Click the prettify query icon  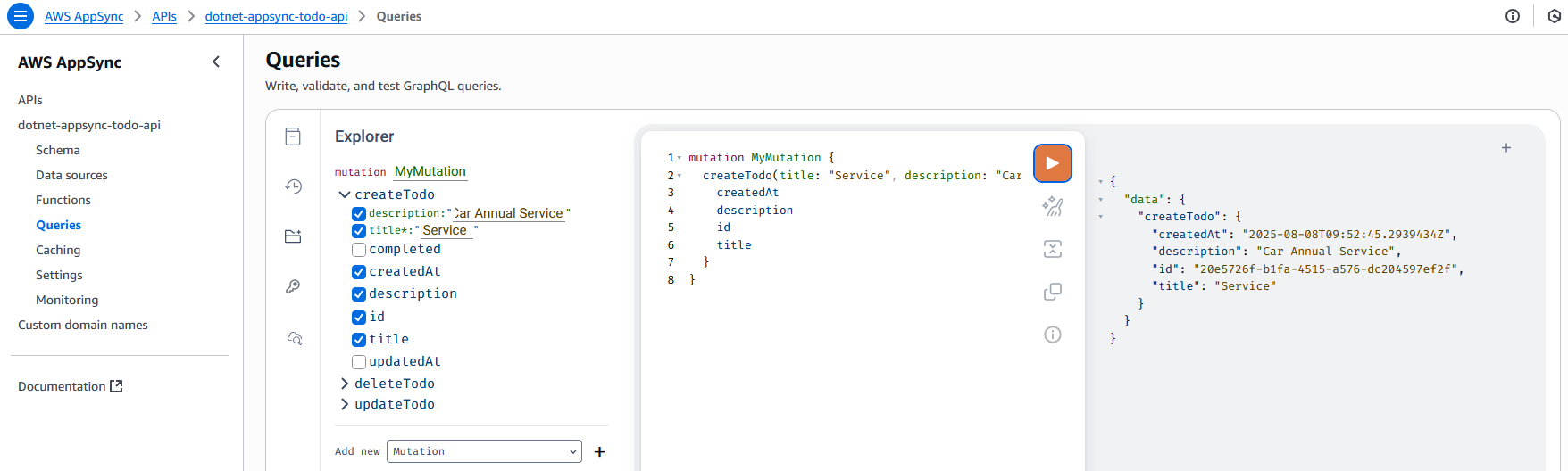1052,206
